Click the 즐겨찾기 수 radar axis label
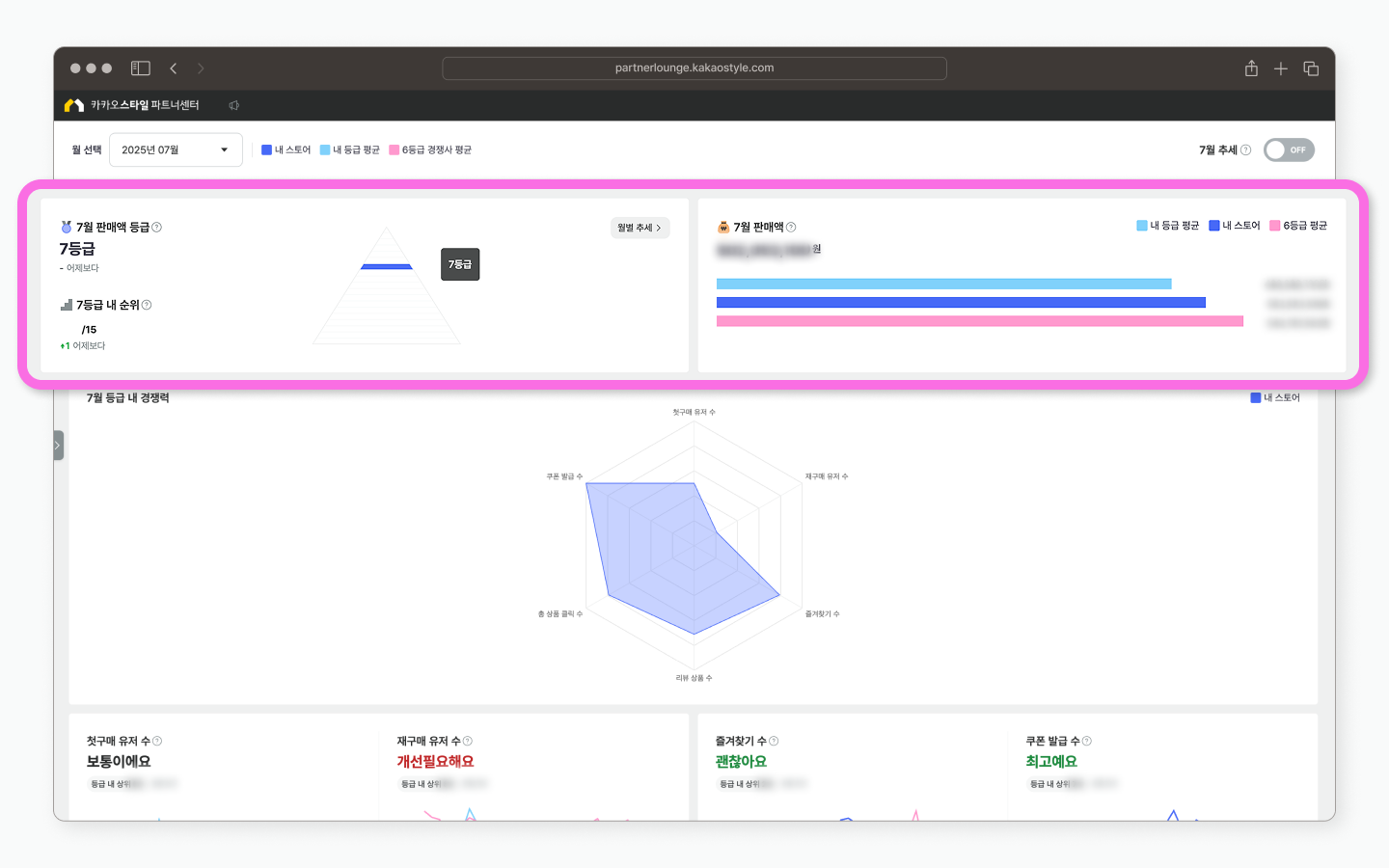This screenshot has height=868, width=1389. click(823, 613)
